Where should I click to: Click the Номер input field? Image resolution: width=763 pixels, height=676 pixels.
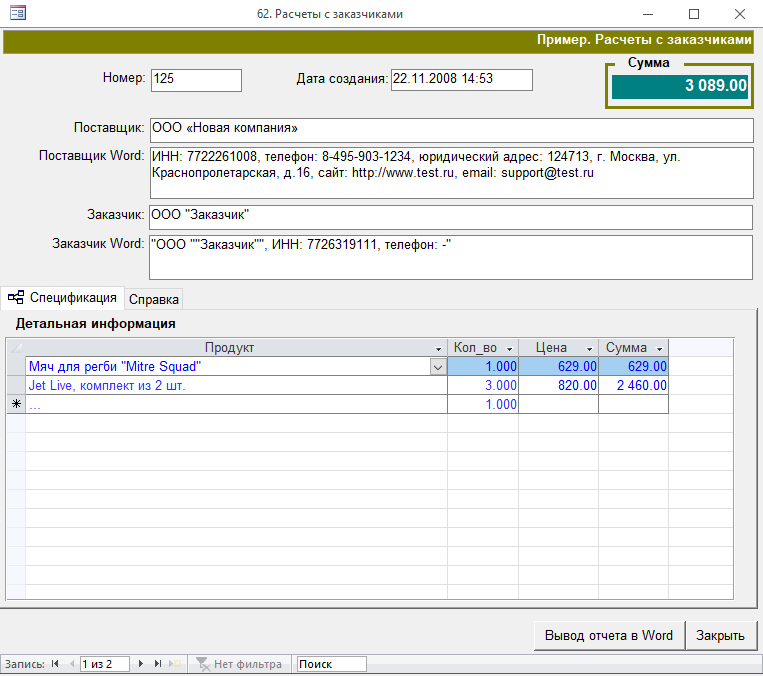(196, 80)
